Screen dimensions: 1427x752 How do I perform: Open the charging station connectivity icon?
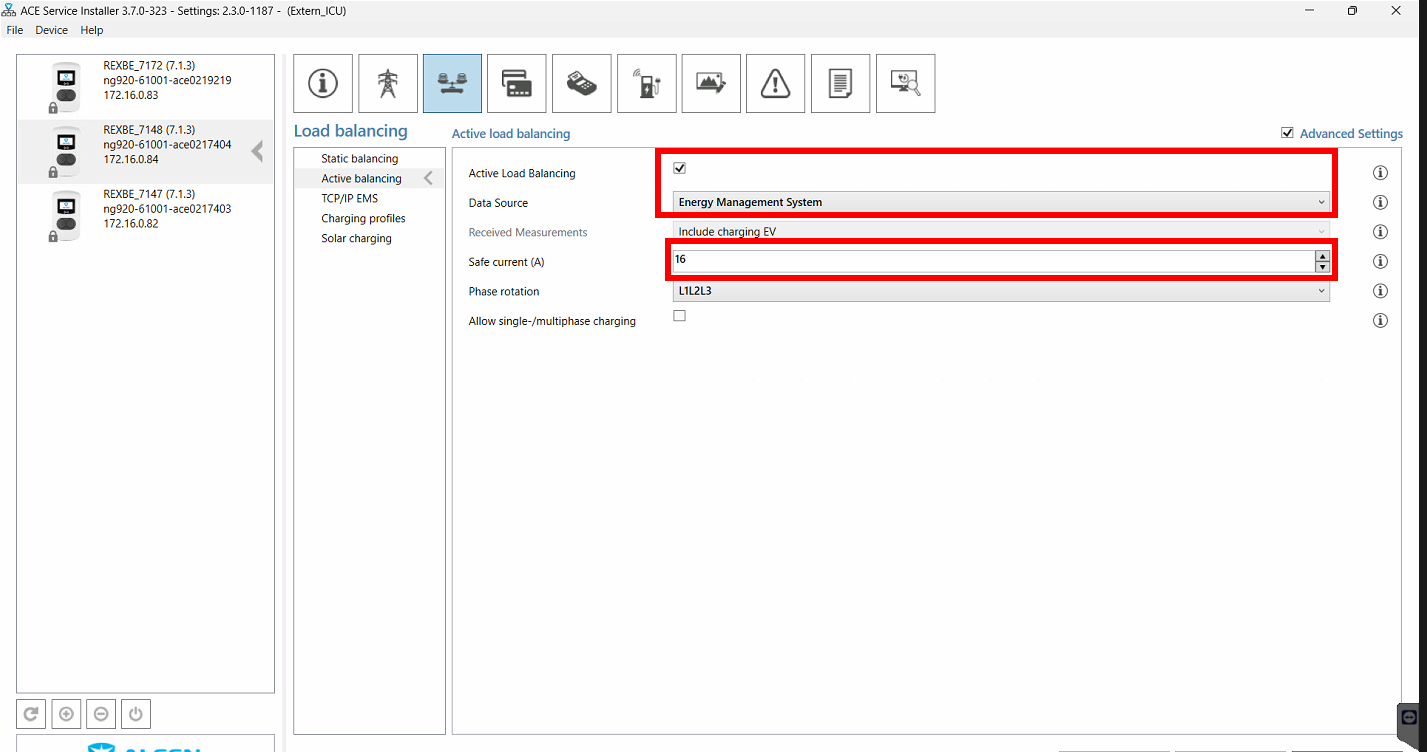tap(646, 83)
